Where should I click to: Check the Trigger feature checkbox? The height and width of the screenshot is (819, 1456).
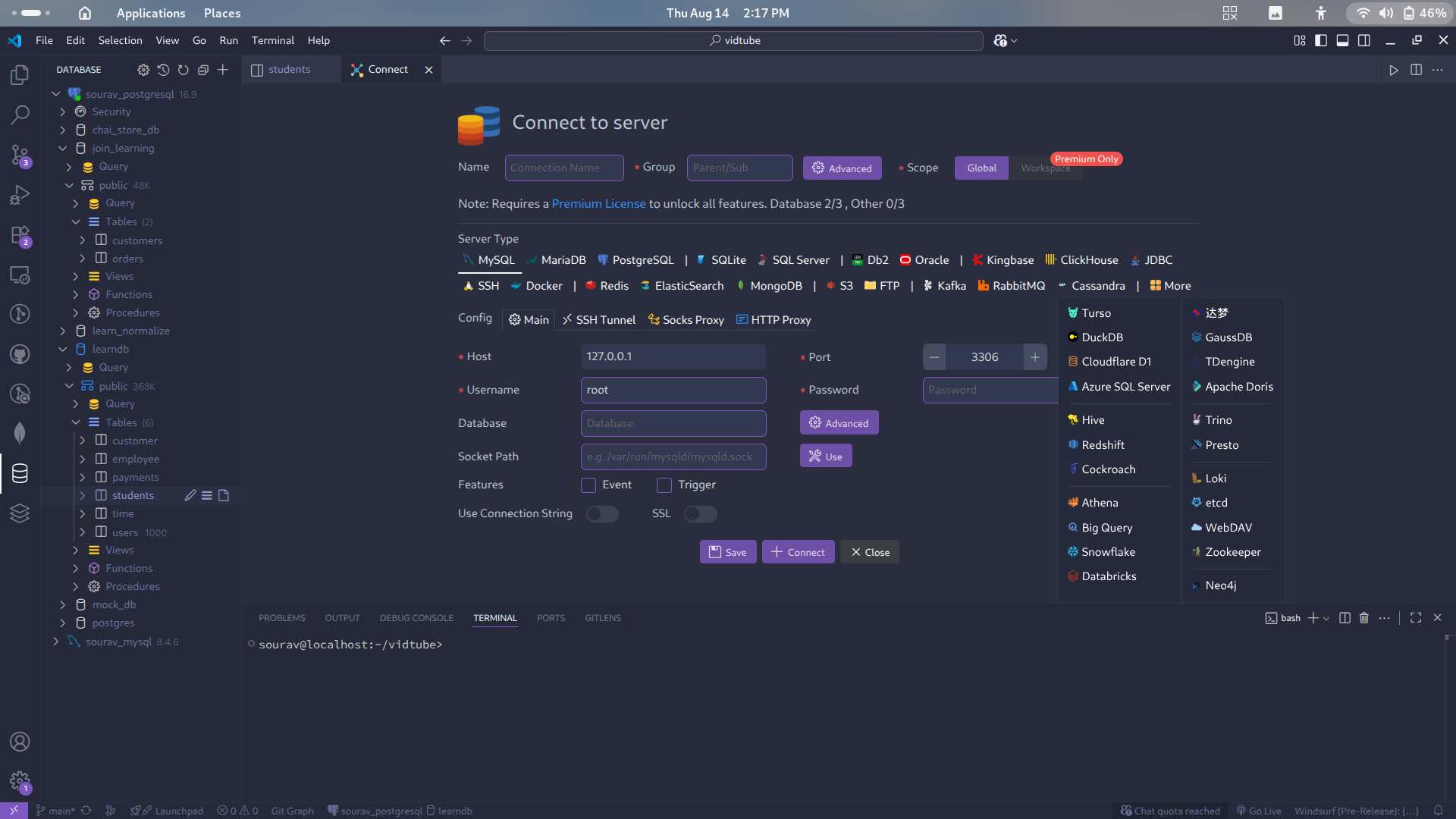tap(664, 485)
